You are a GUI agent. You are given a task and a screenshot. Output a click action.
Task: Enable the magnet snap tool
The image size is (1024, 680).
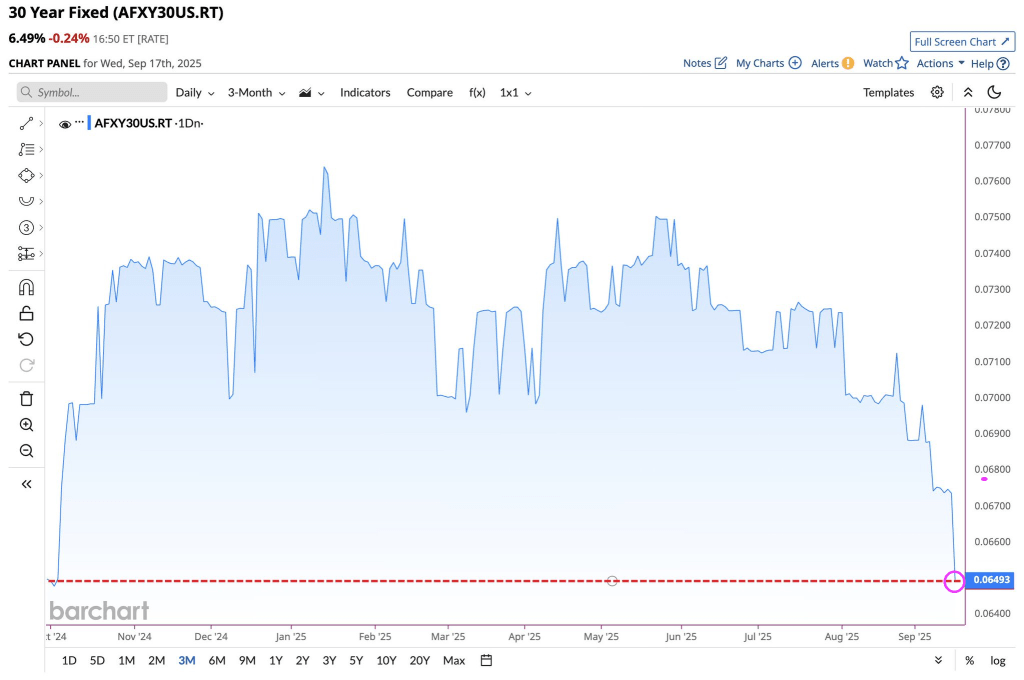27,288
